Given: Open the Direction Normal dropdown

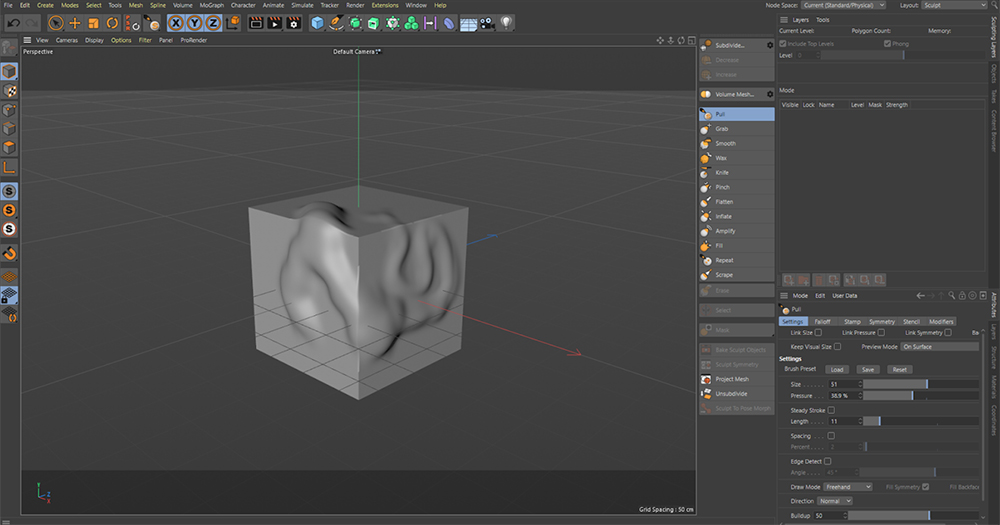Looking at the screenshot, I should 835,501.
